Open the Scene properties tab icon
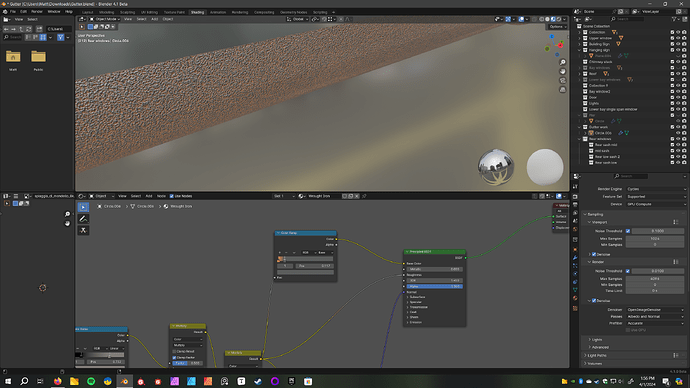This screenshot has width=690, height=388. click(x=575, y=221)
